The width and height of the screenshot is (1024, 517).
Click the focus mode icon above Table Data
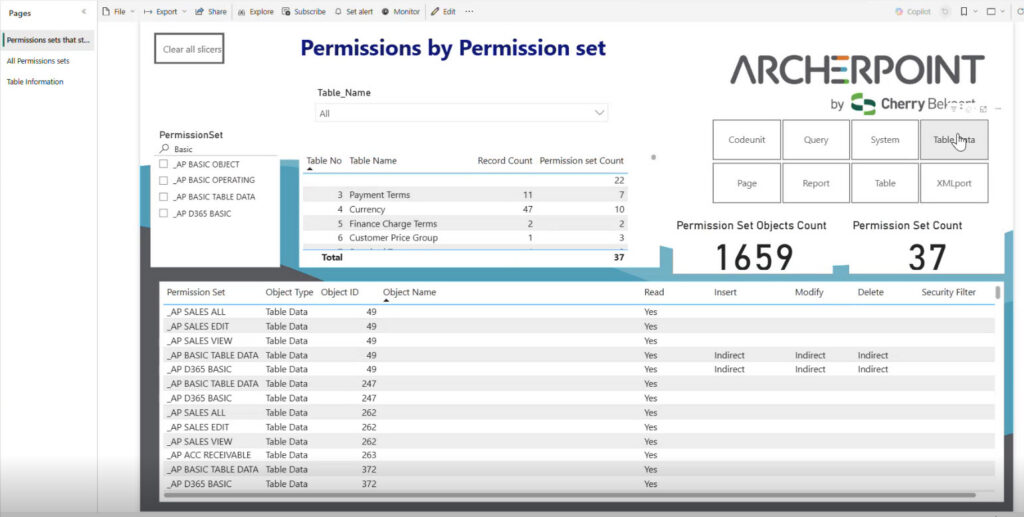click(x=984, y=109)
